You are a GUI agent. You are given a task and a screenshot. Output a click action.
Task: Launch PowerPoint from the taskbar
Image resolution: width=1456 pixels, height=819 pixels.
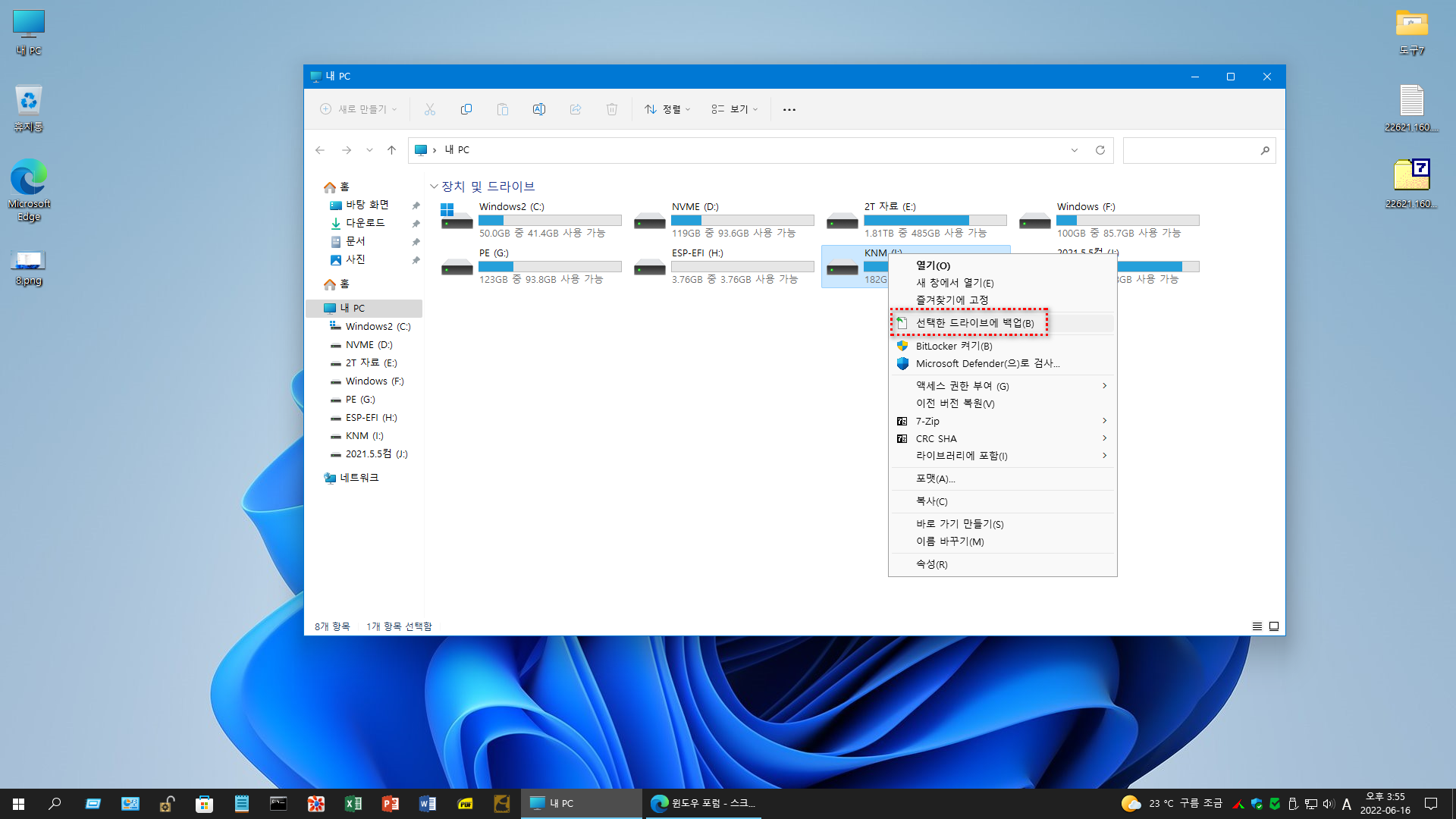[x=390, y=804]
